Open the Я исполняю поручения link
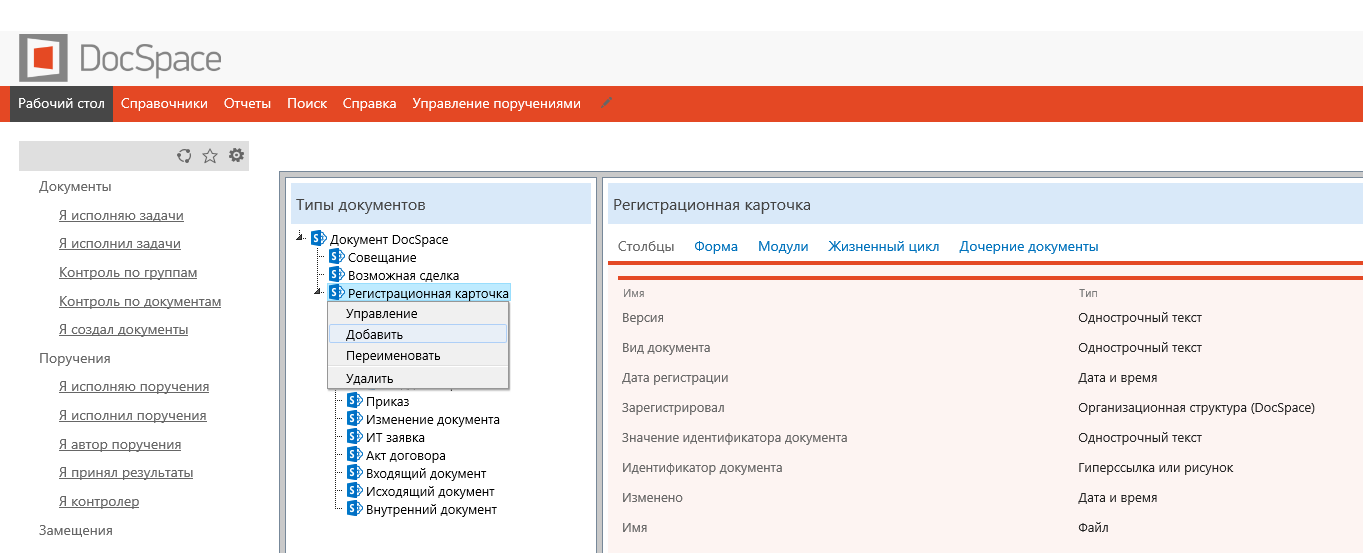The width and height of the screenshot is (1363, 553). tap(134, 387)
